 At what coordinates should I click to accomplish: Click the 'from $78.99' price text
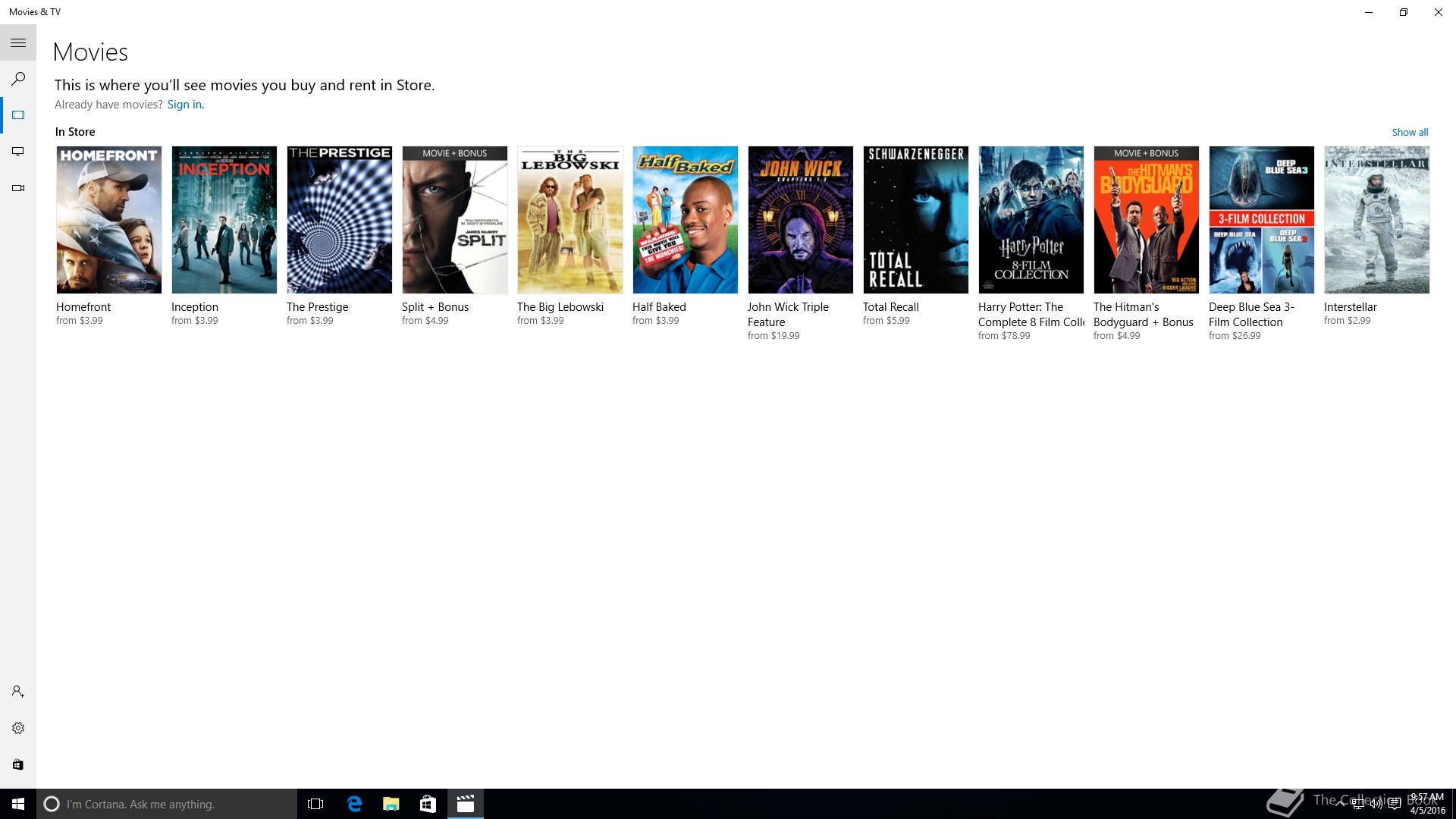click(x=1004, y=336)
